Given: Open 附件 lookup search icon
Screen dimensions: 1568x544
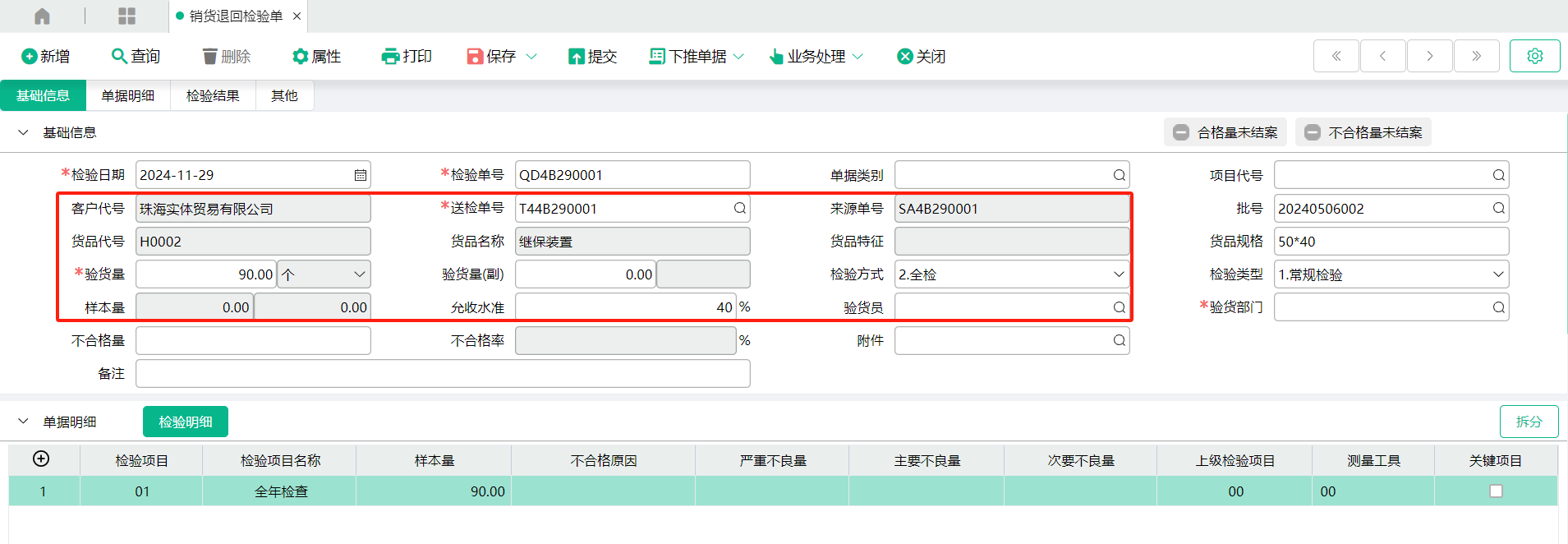Looking at the screenshot, I should [1119, 340].
